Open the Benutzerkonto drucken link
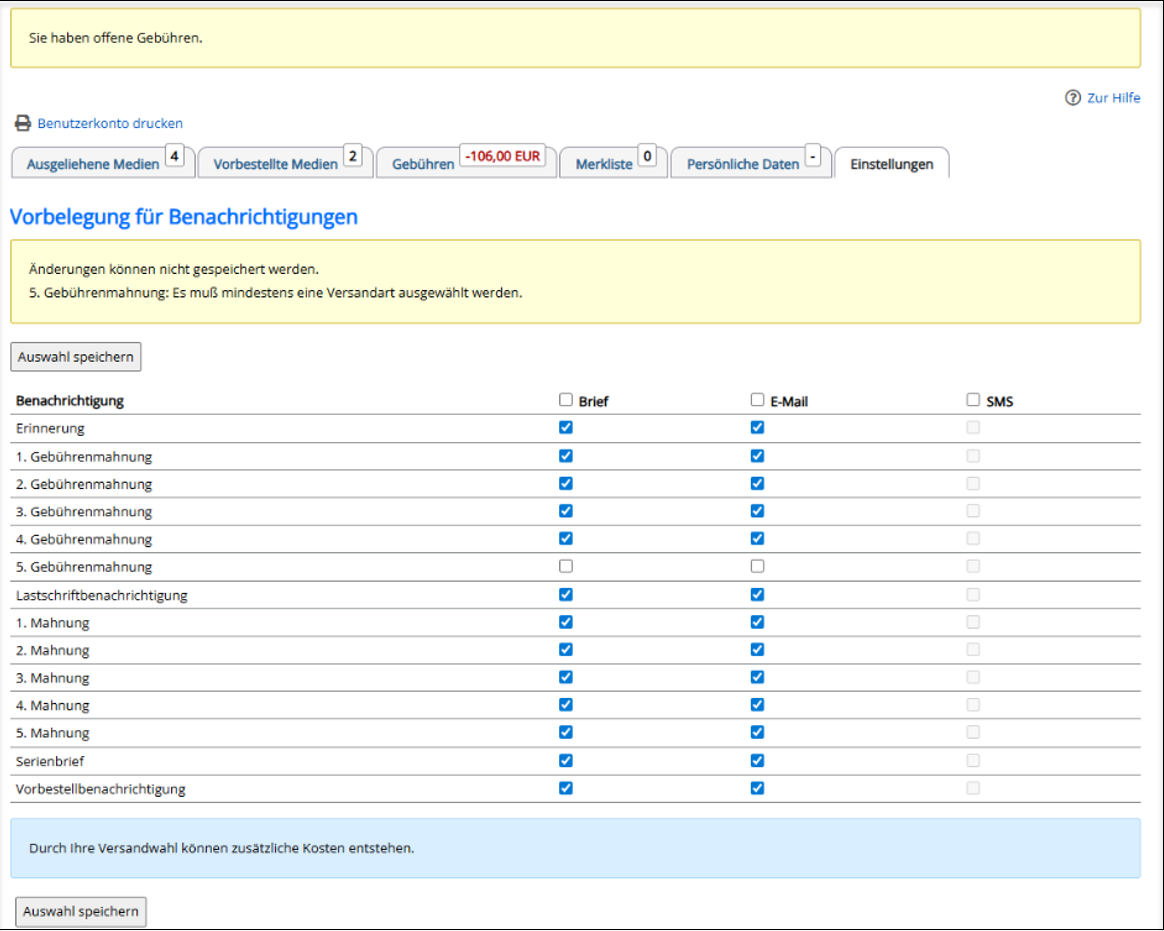The width and height of the screenshot is (1164, 931). (x=110, y=124)
